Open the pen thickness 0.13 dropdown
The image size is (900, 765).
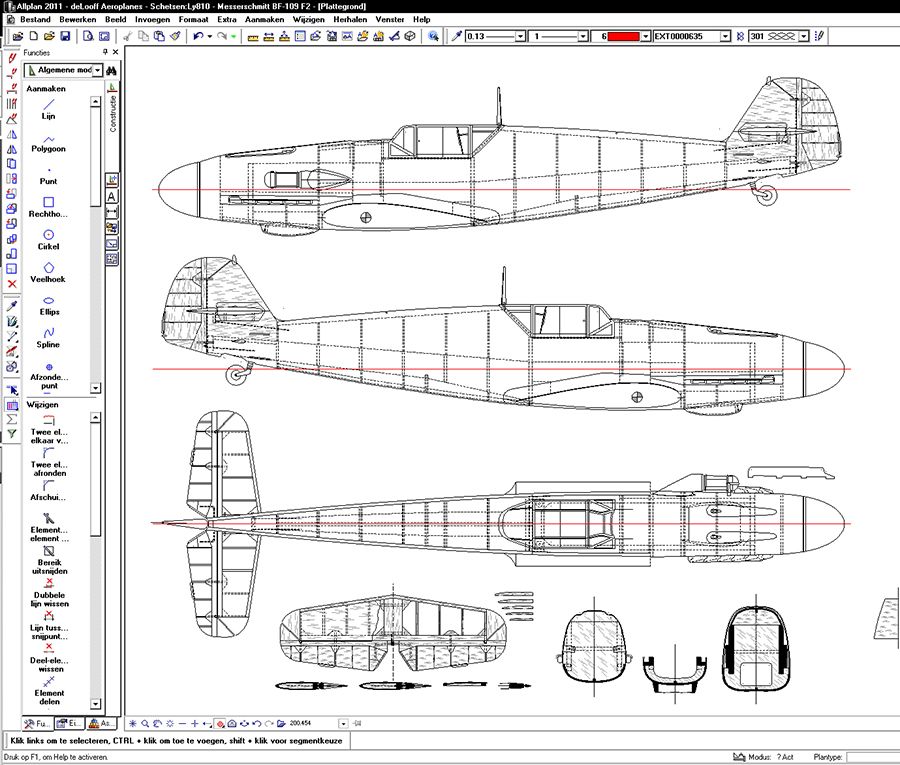click(520, 36)
